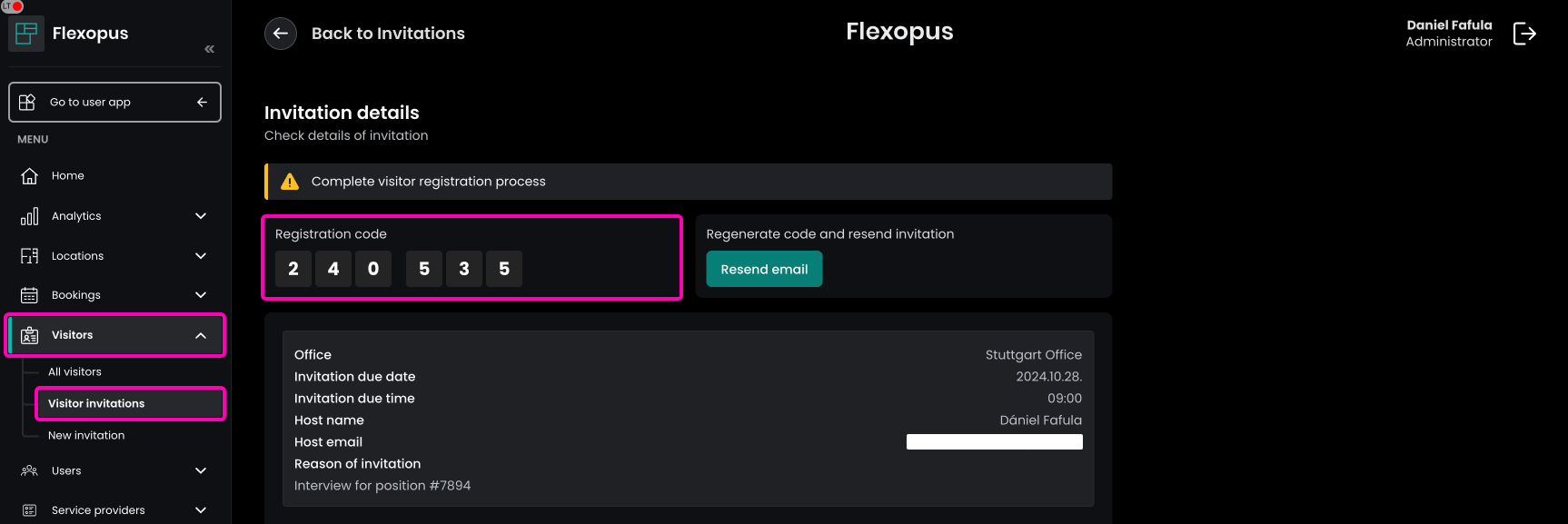Open Visitor invitations submenu item
Viewport: 1568px width, 524px height.
[96, 404]
